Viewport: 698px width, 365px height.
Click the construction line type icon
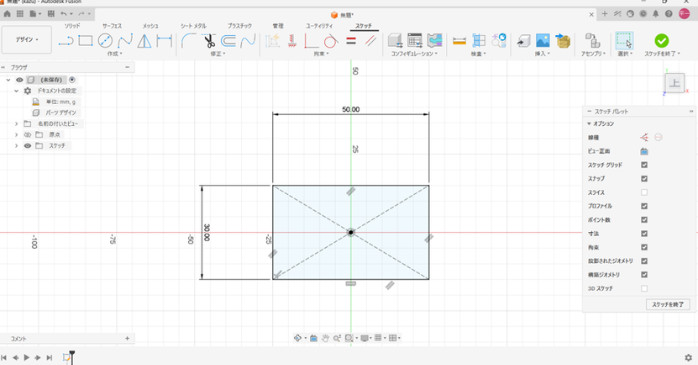(644, 138)
